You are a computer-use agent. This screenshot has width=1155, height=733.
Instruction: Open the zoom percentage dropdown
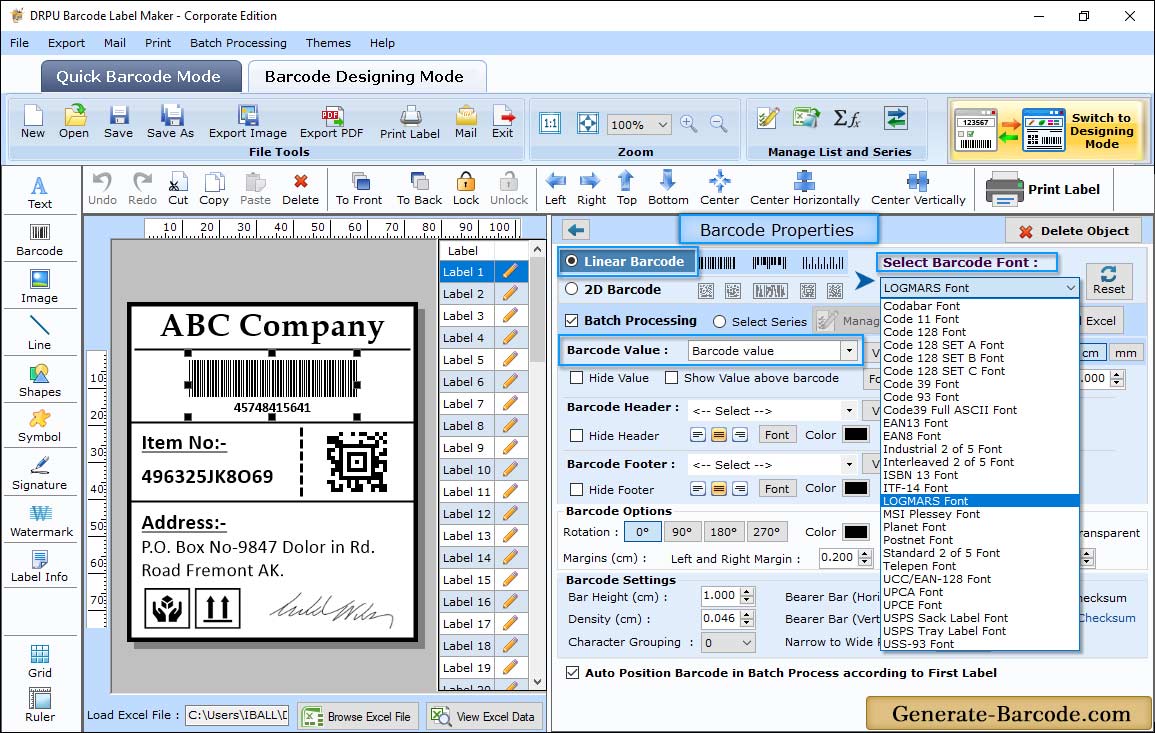pyautogui.click(x=663, y=124)
